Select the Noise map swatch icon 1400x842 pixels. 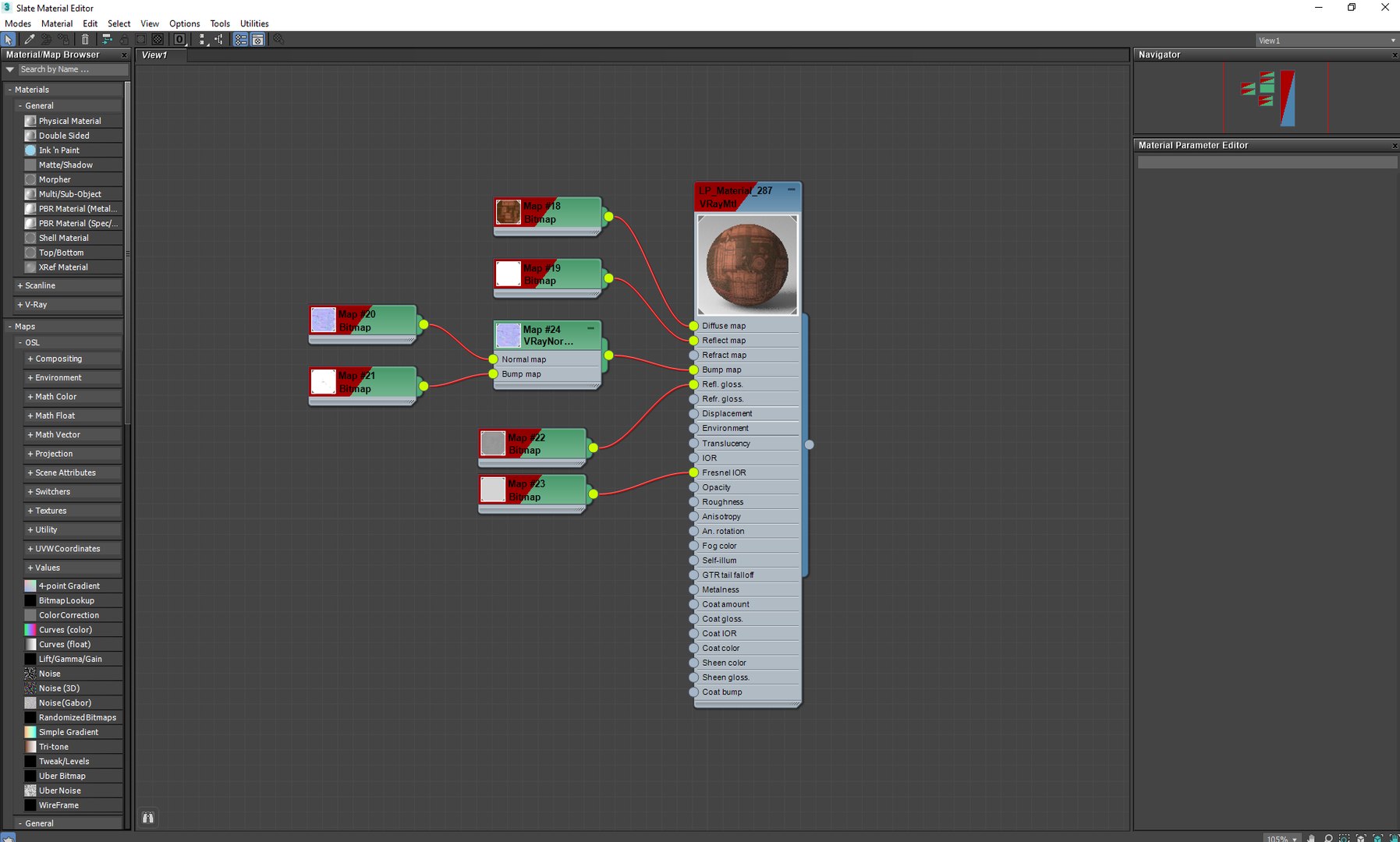pos(30,674)
